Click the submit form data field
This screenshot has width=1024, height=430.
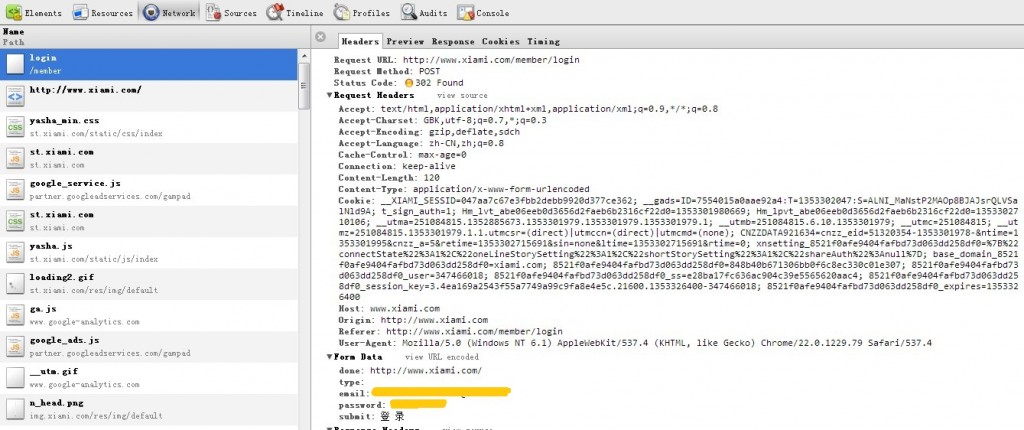(372, 416)
